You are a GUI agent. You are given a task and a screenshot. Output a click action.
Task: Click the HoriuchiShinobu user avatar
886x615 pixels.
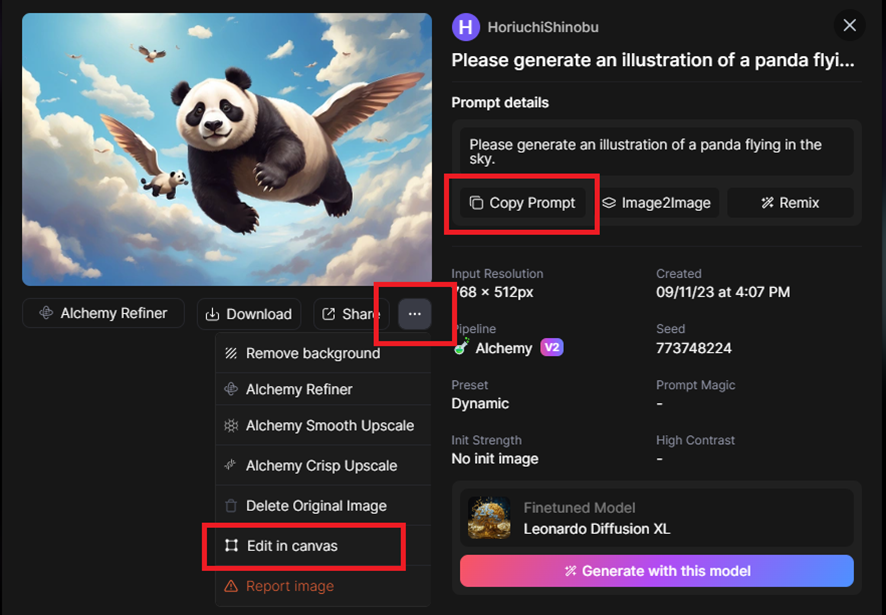coord(466,27)
